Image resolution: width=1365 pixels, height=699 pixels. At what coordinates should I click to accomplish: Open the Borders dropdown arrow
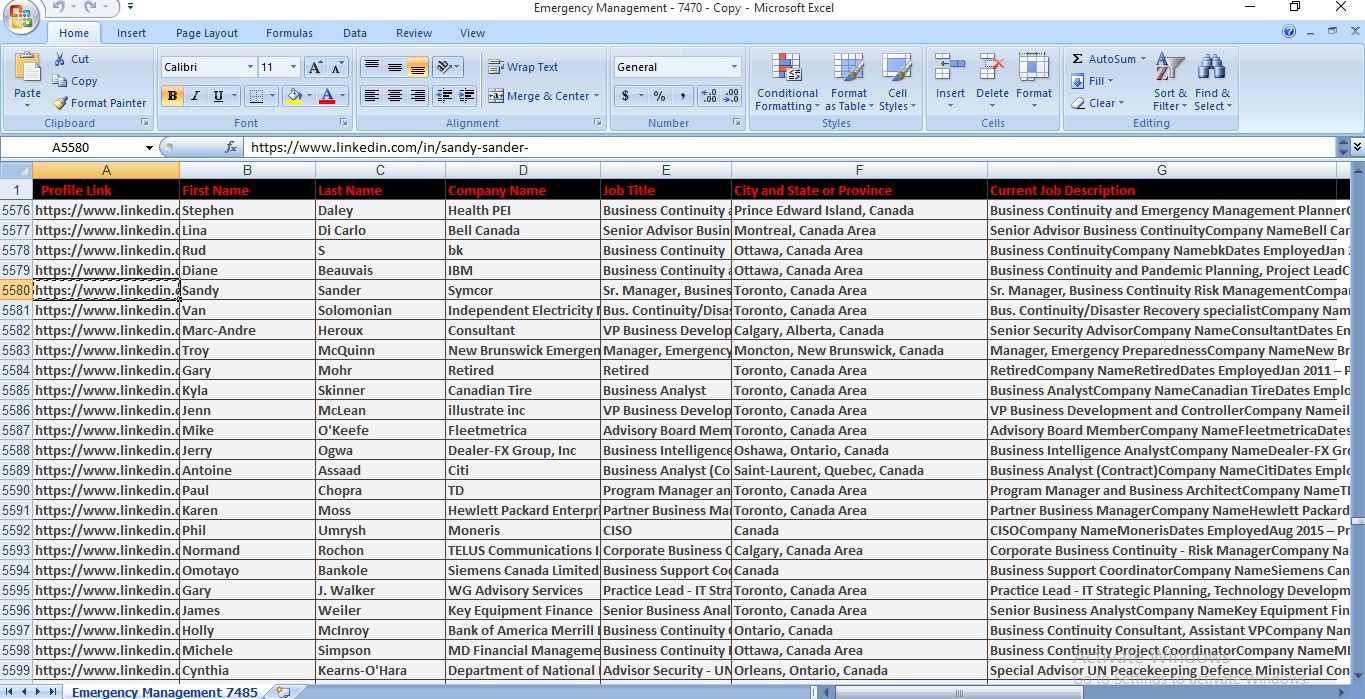(273, 96)
